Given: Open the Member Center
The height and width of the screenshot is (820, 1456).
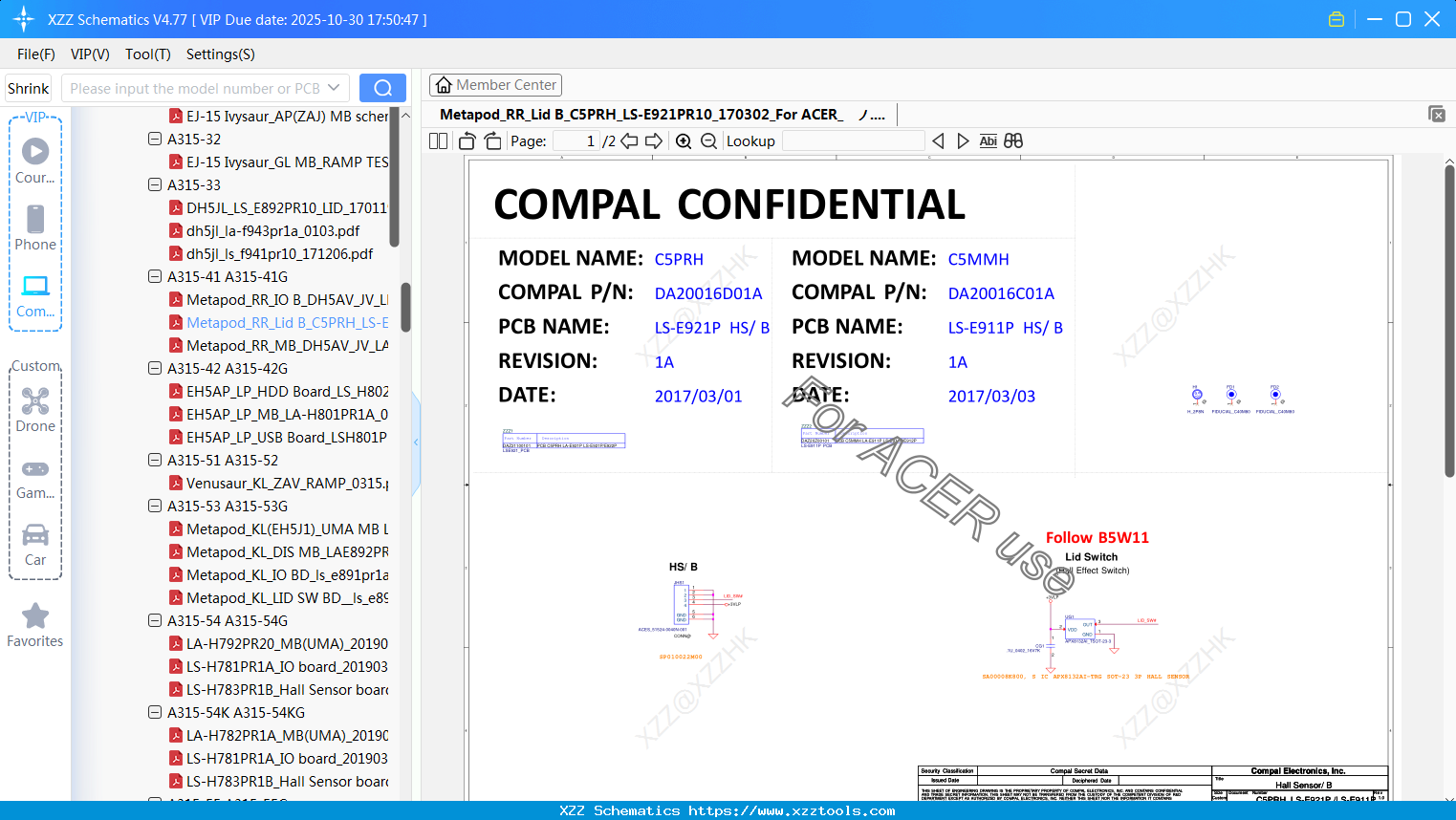Looking at the screenshot, I should (x=495, y=85).
